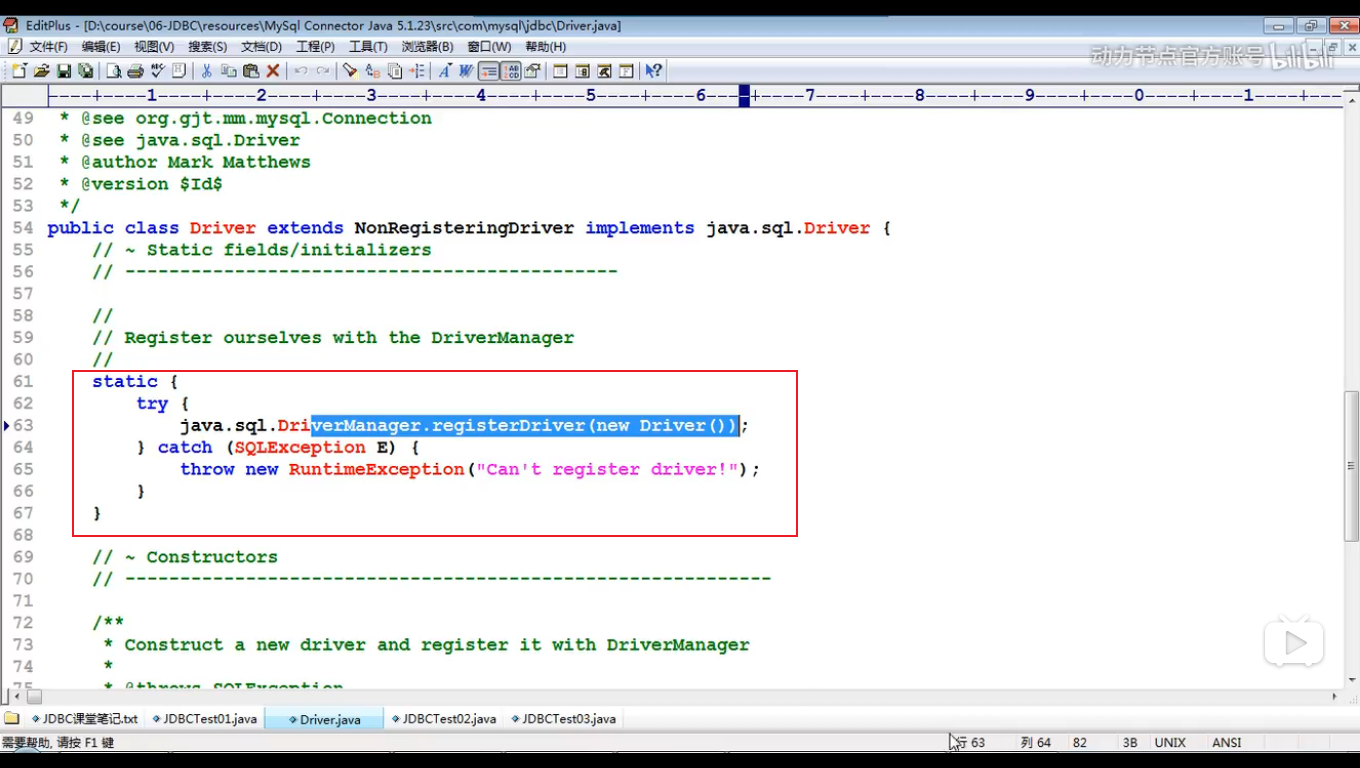Click the video play button overlay

pos(1294,643)
